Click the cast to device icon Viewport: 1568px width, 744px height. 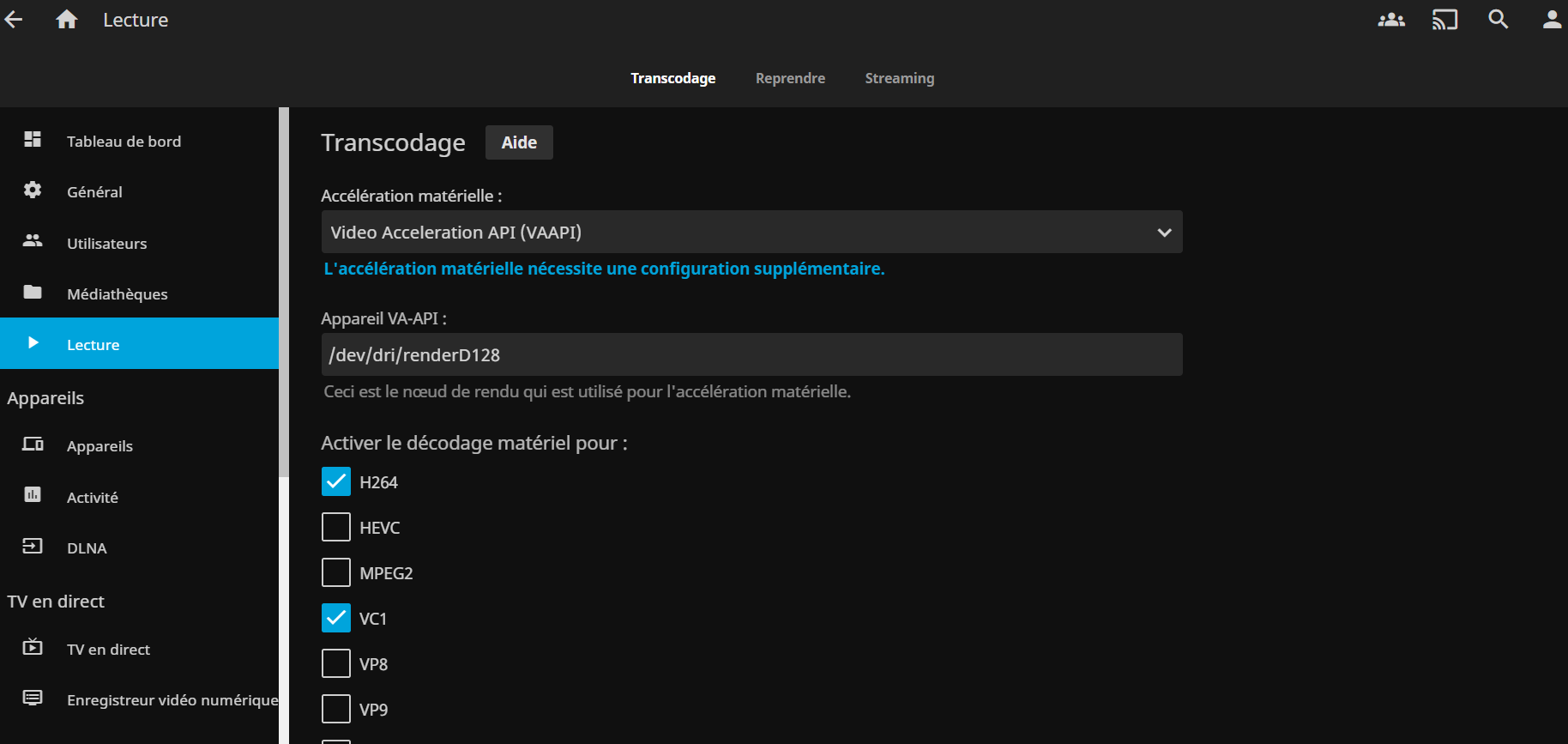[x=1444, y=20]
